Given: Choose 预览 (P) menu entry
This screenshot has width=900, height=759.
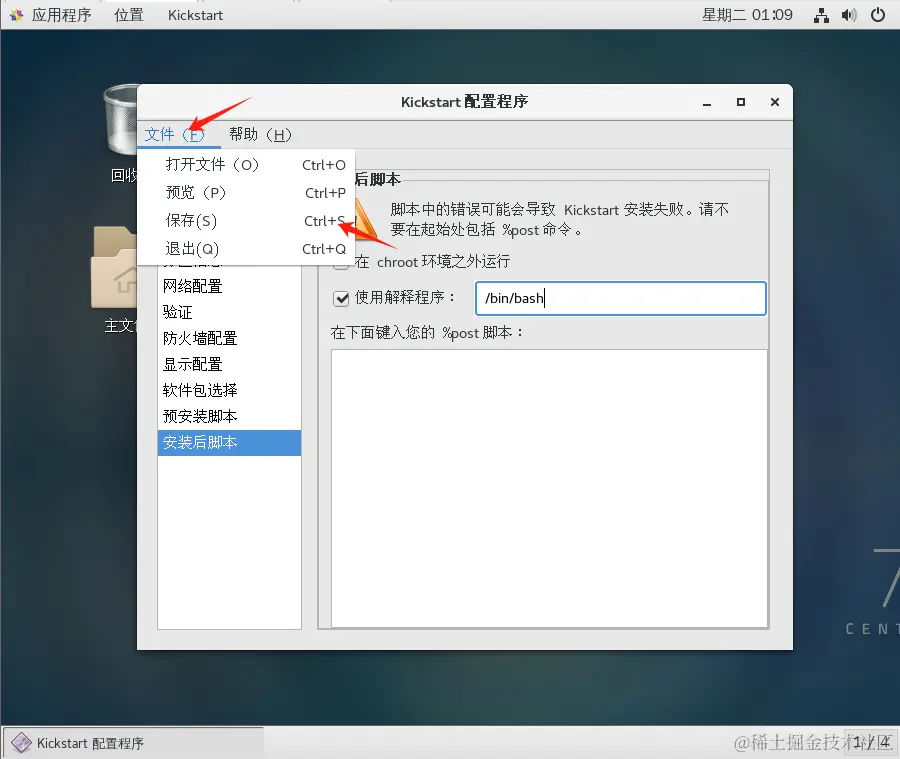Looking at the screenshot, I should point(246,193).
